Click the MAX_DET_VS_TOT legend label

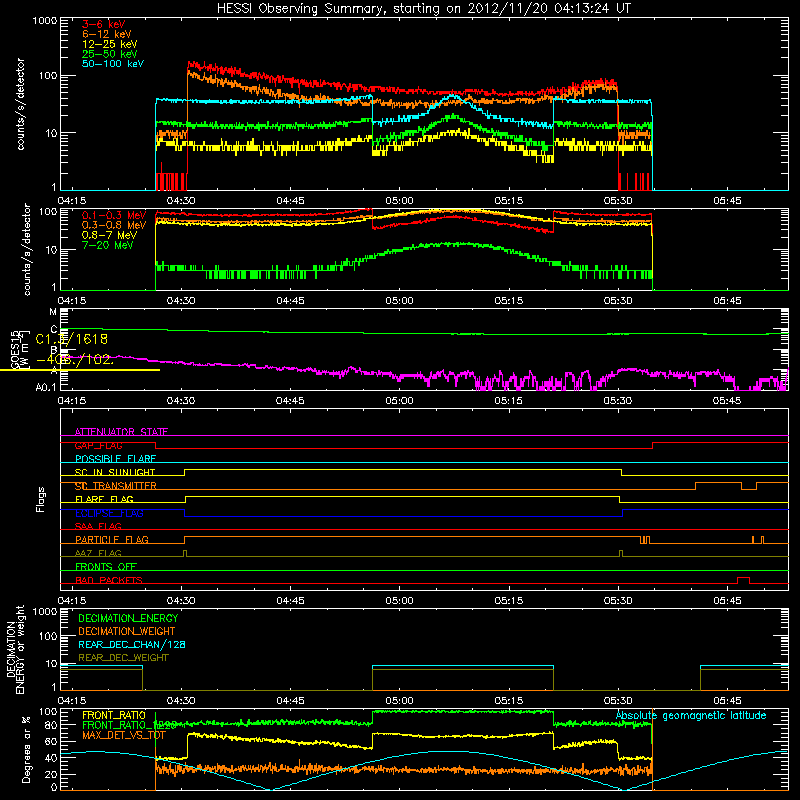click(124, 735)
